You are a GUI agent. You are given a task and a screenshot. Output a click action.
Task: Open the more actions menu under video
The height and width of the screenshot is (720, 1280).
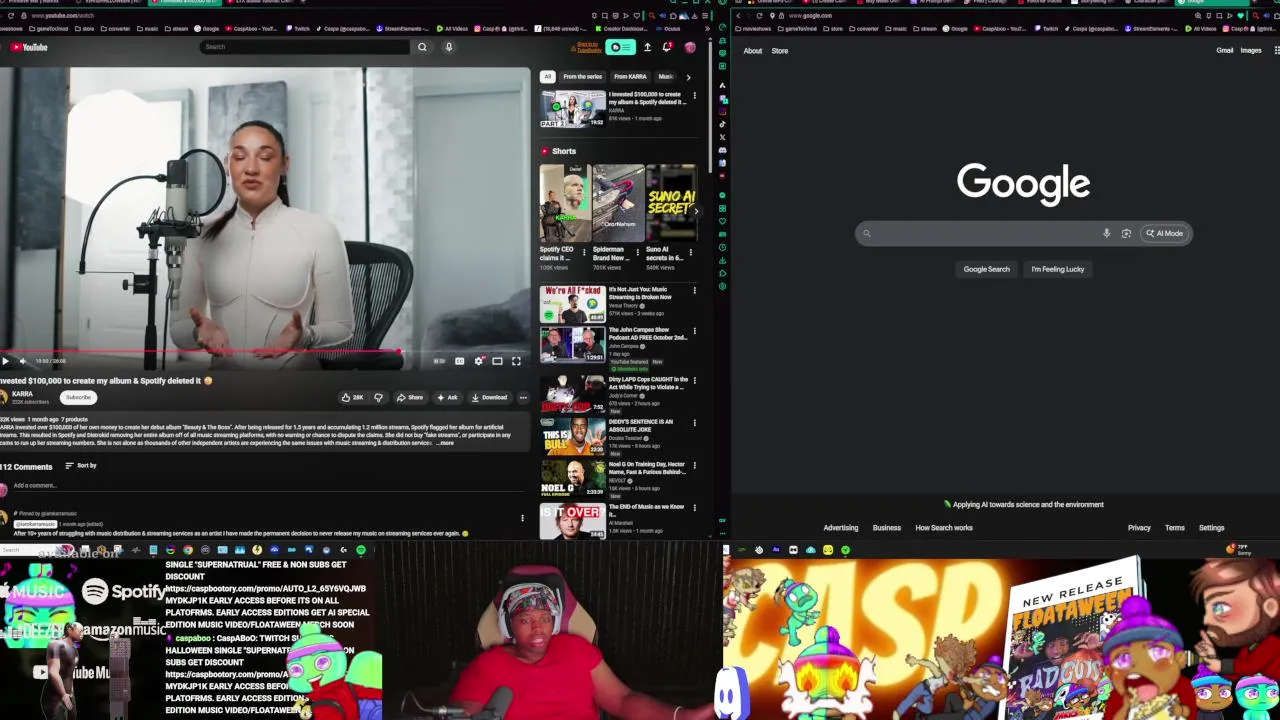[523, 398]
